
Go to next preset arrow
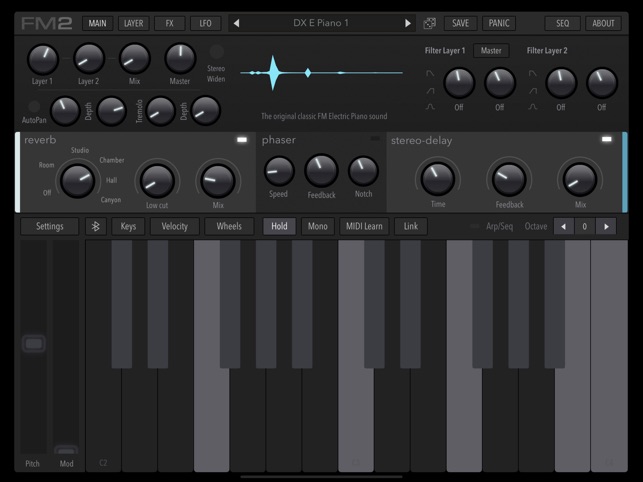pyautogui.click(x=408, y=23)
